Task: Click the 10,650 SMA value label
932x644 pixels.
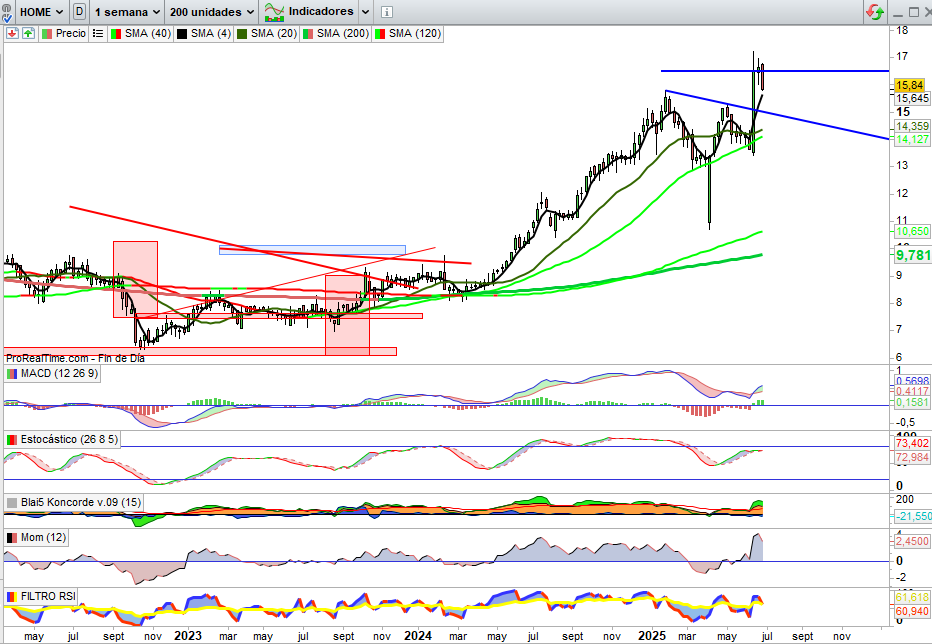Action: point(912,231)
